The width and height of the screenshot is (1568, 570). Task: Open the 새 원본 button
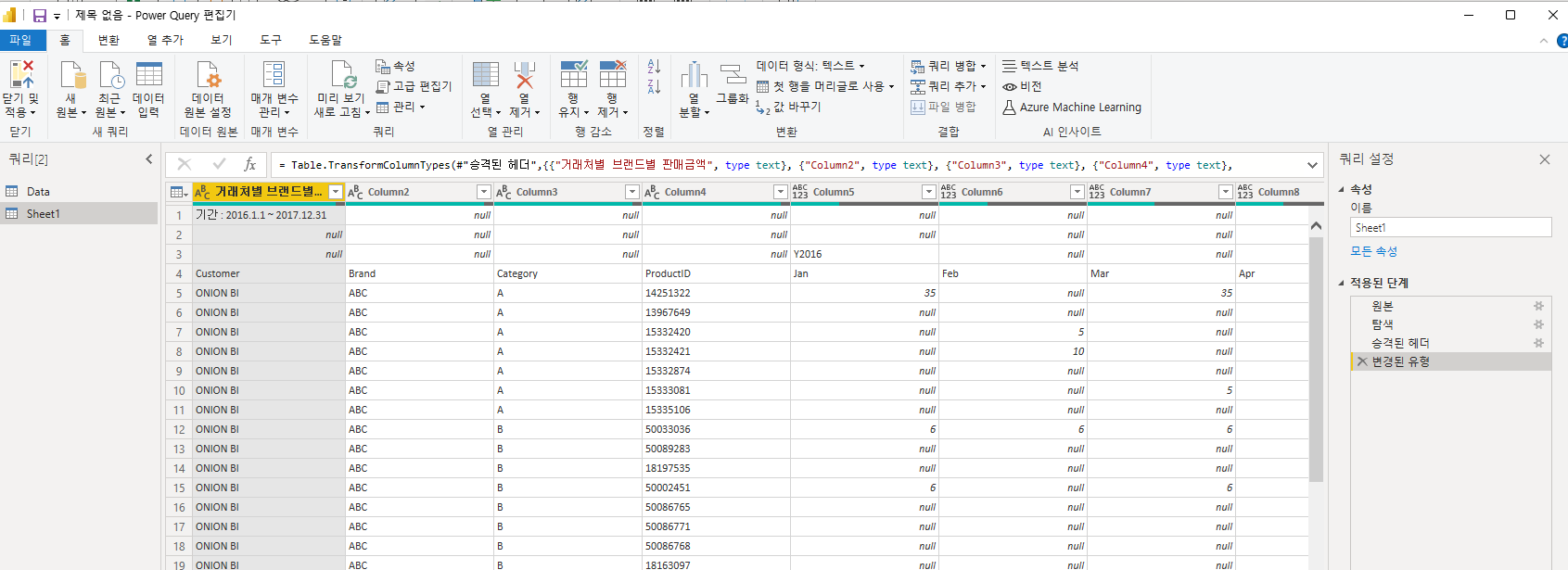[x=71, y=89]
